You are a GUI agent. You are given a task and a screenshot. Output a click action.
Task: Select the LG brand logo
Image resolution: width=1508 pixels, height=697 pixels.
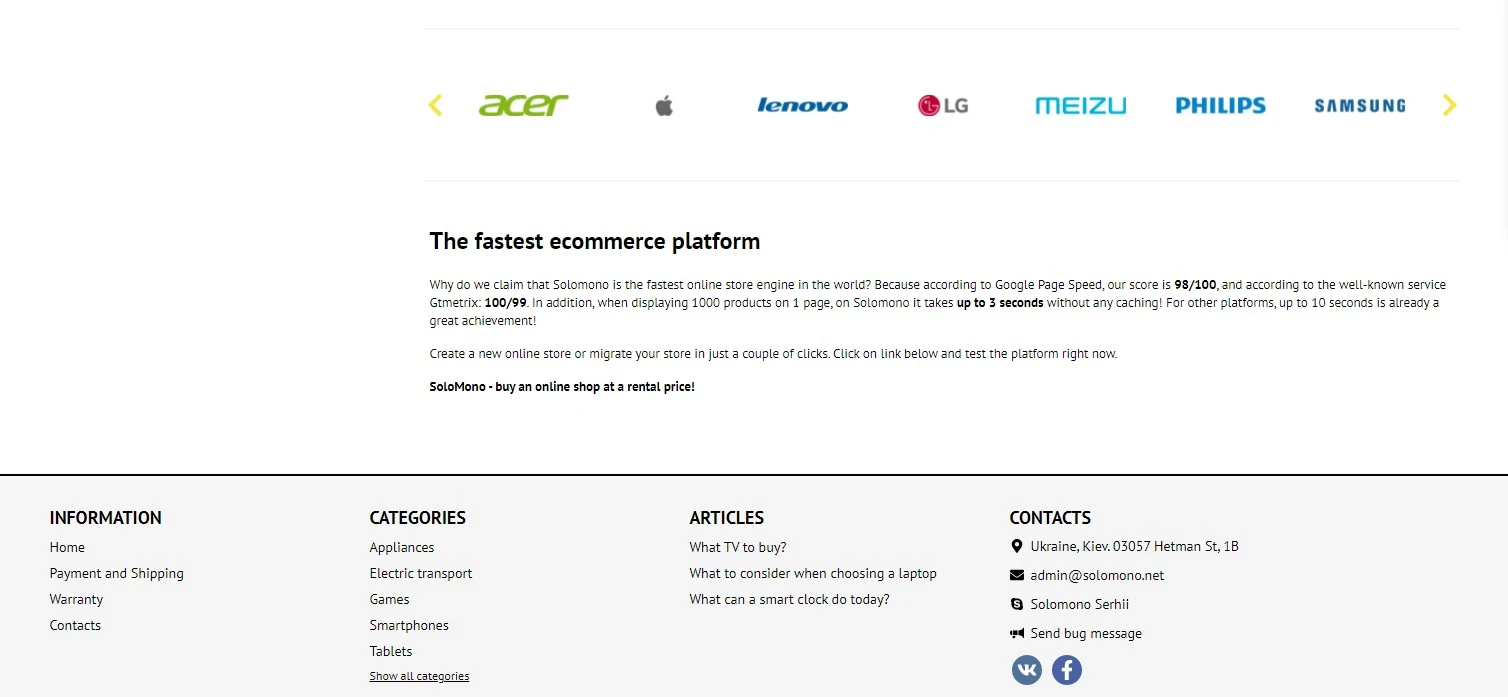941,104
